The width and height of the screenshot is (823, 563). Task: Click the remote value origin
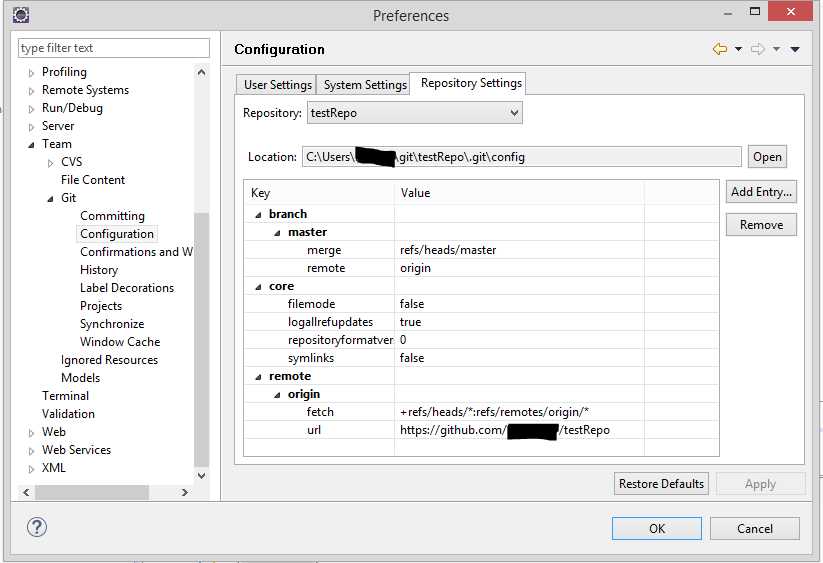click(x=415, y=268)
